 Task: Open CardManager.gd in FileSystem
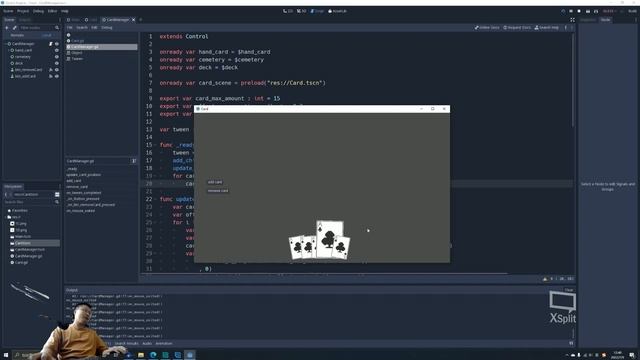28,256
